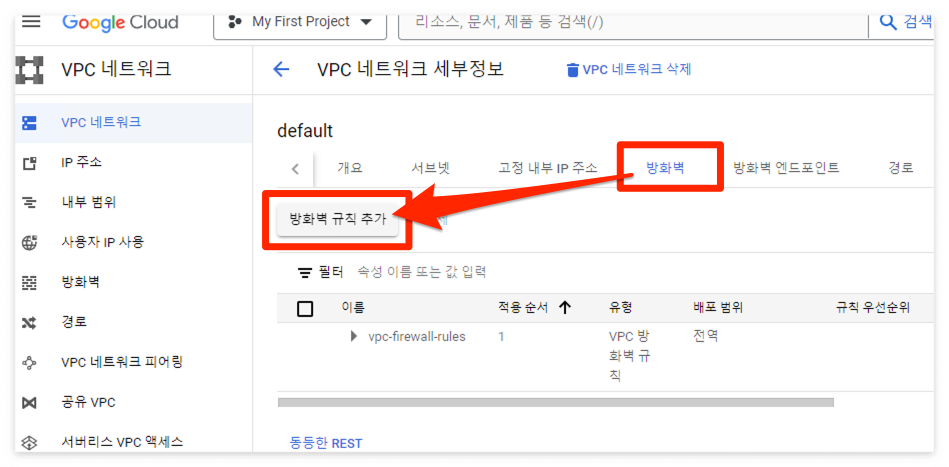This screenshot has height=467, width=949.
Task: Click the 유형 column header
Action: pyautogui.click(x=620, y=308)
